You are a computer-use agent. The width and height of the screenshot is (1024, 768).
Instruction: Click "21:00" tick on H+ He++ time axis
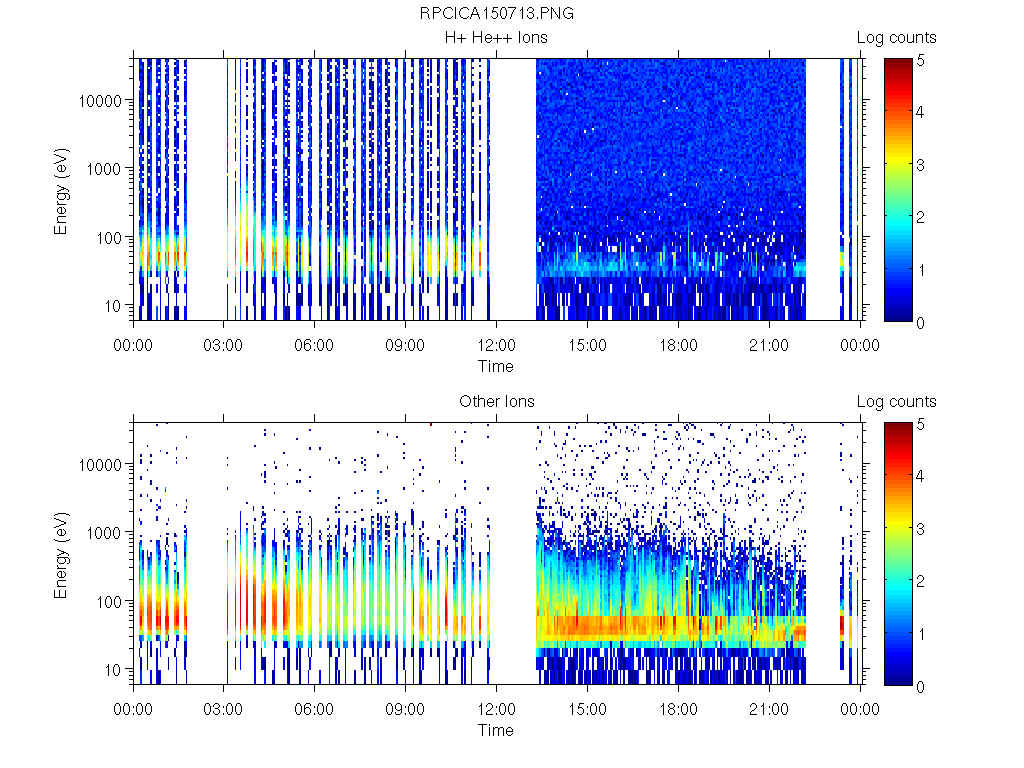coord(769,345)
